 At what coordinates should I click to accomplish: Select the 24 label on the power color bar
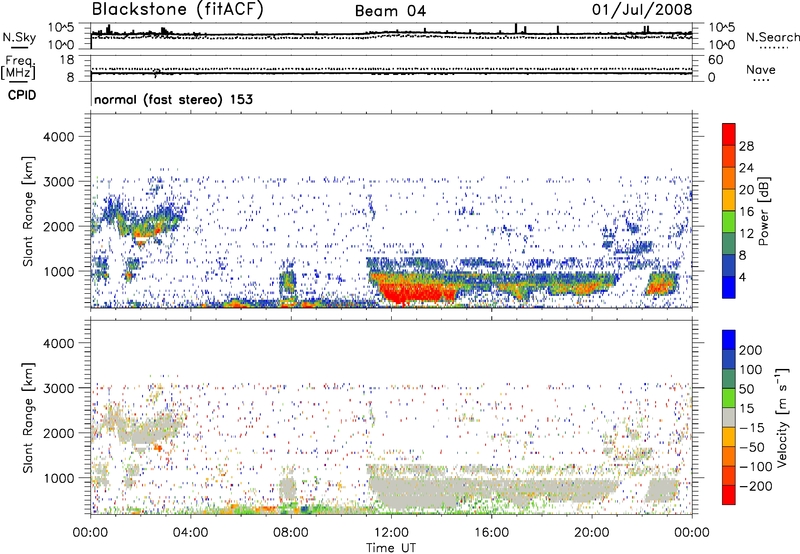point(746,168)
